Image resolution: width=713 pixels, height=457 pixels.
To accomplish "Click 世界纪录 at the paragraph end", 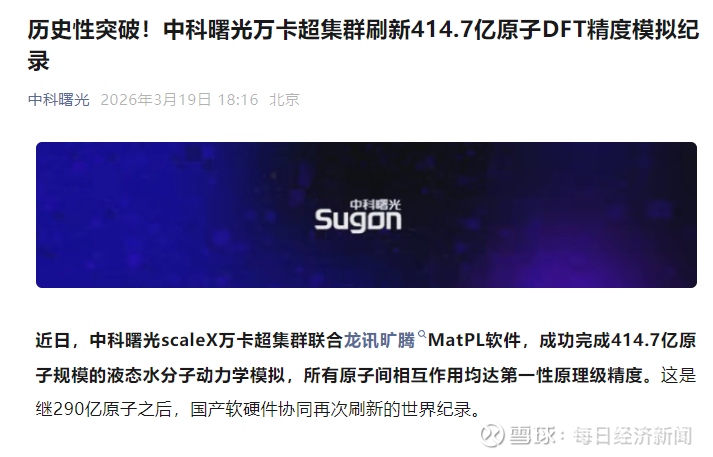I will click(436, 409).
